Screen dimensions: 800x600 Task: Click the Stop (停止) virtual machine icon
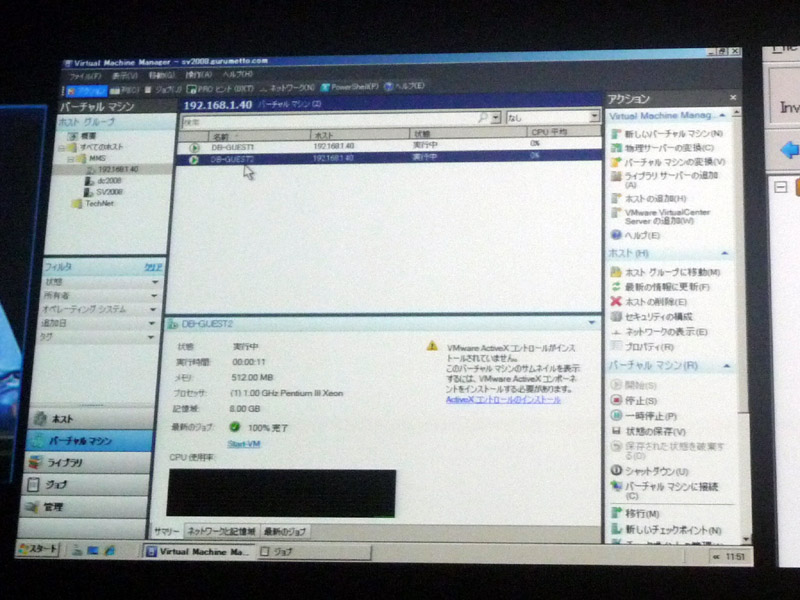(616, 401)
